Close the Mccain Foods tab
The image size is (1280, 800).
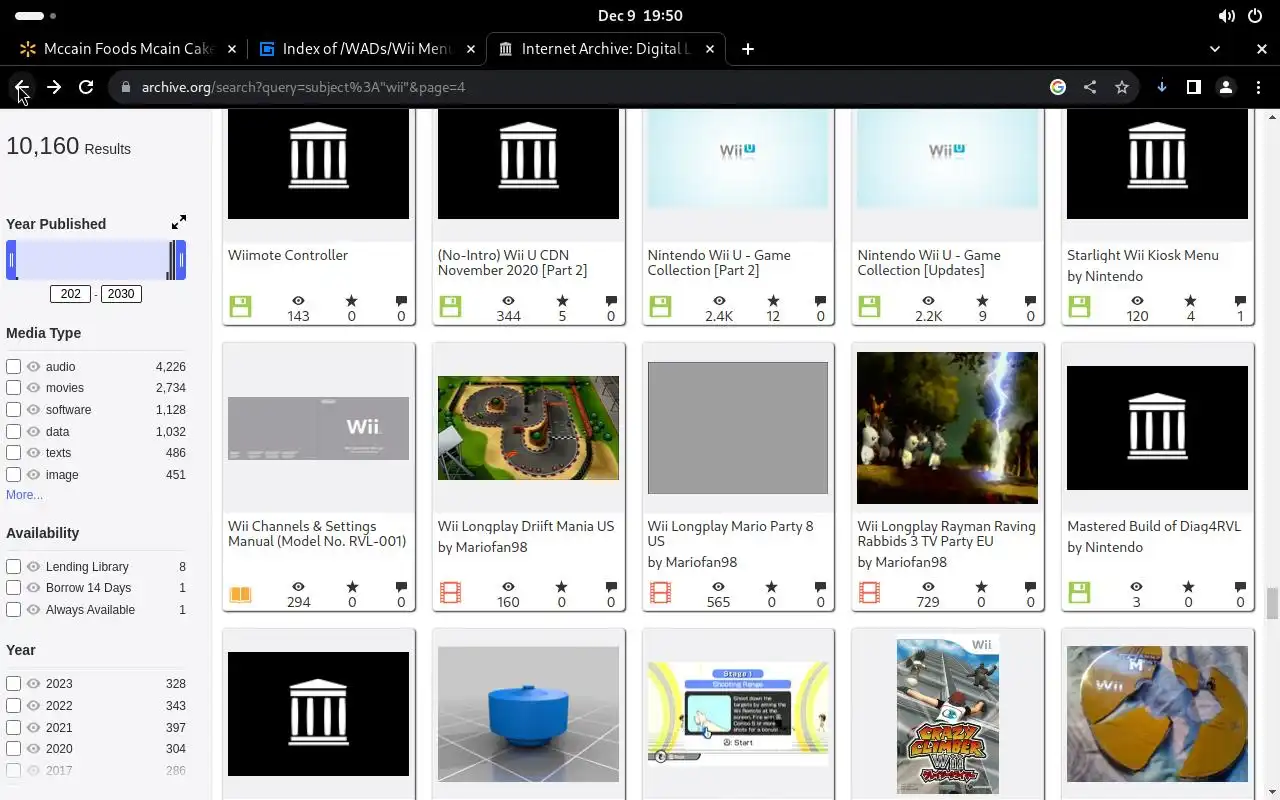pyautogui.click(x=232, y=48)
